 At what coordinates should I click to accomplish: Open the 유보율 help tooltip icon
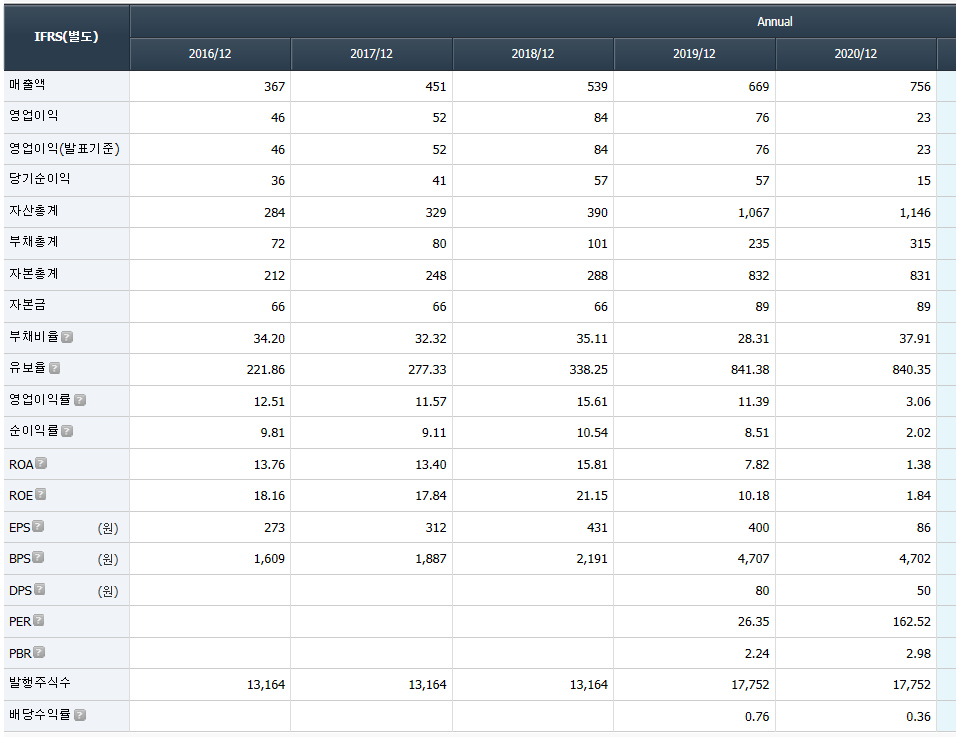tap(55, 368)
